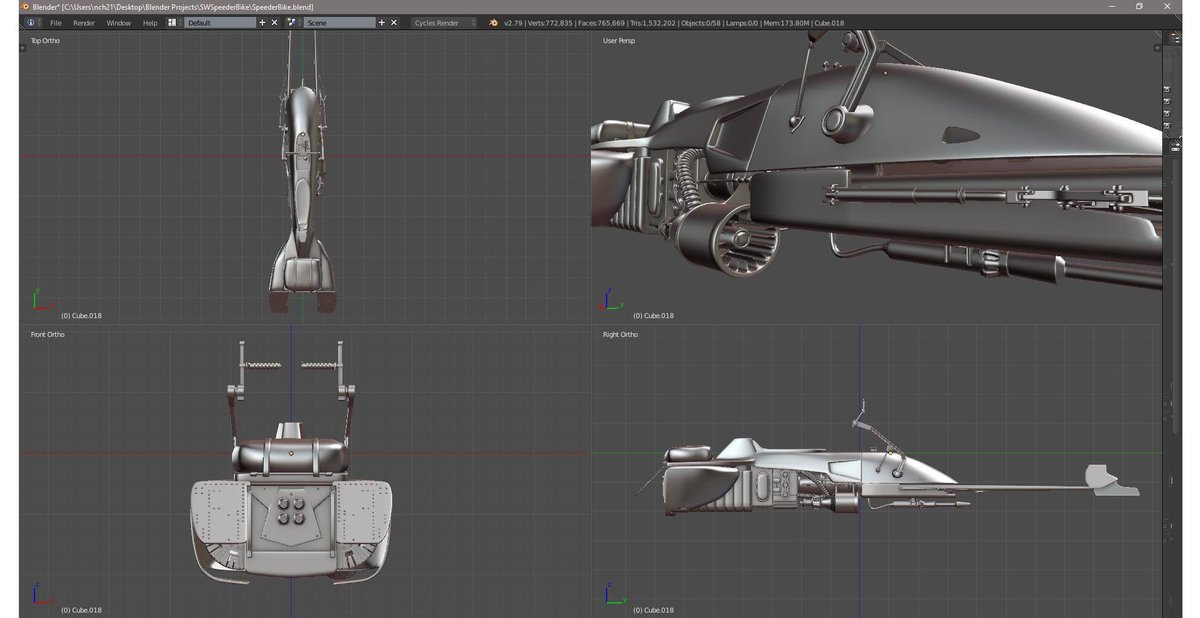Viewport: 1200px width, 618px height.
Task: Click the Right Ortho viewport label
Action: click(x=620, y=334)
